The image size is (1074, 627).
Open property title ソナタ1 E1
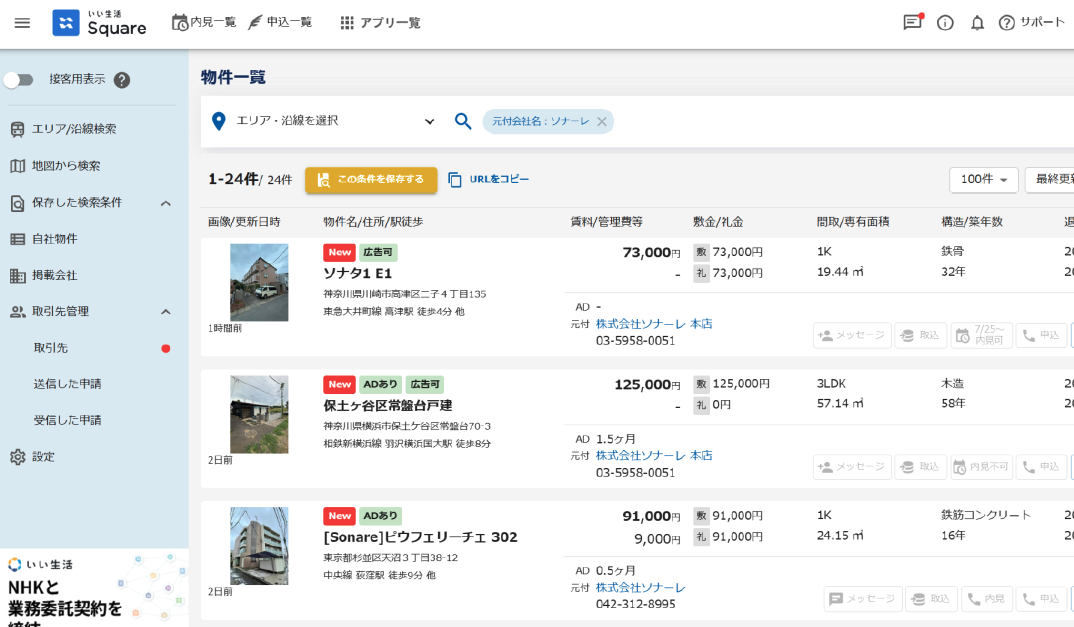358,273
